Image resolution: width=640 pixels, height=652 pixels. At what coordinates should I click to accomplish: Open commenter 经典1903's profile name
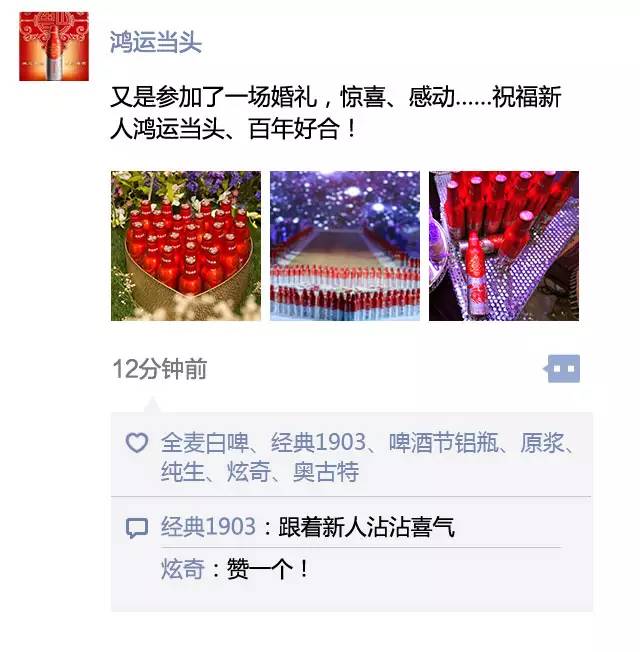(x=208, y=527)
